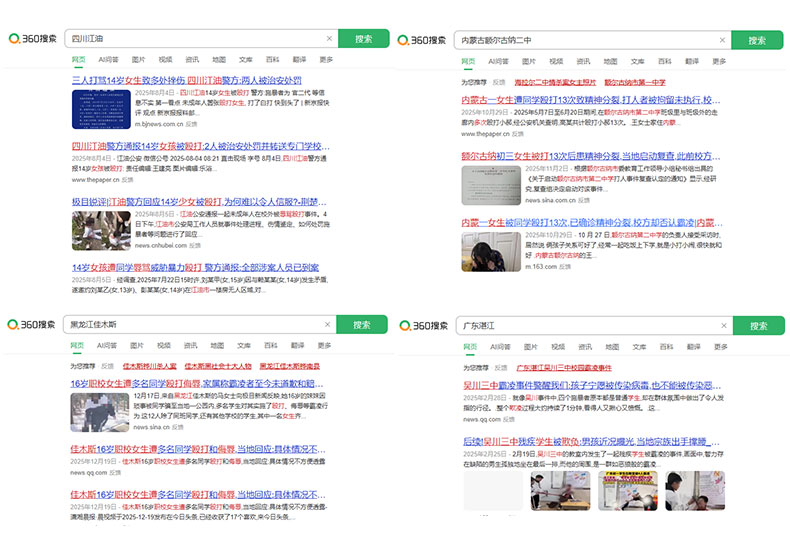790x560 pixels.
Task: Clear the 内蒙古额尔古纳二中 search box with X
Action: pos(722,40)
